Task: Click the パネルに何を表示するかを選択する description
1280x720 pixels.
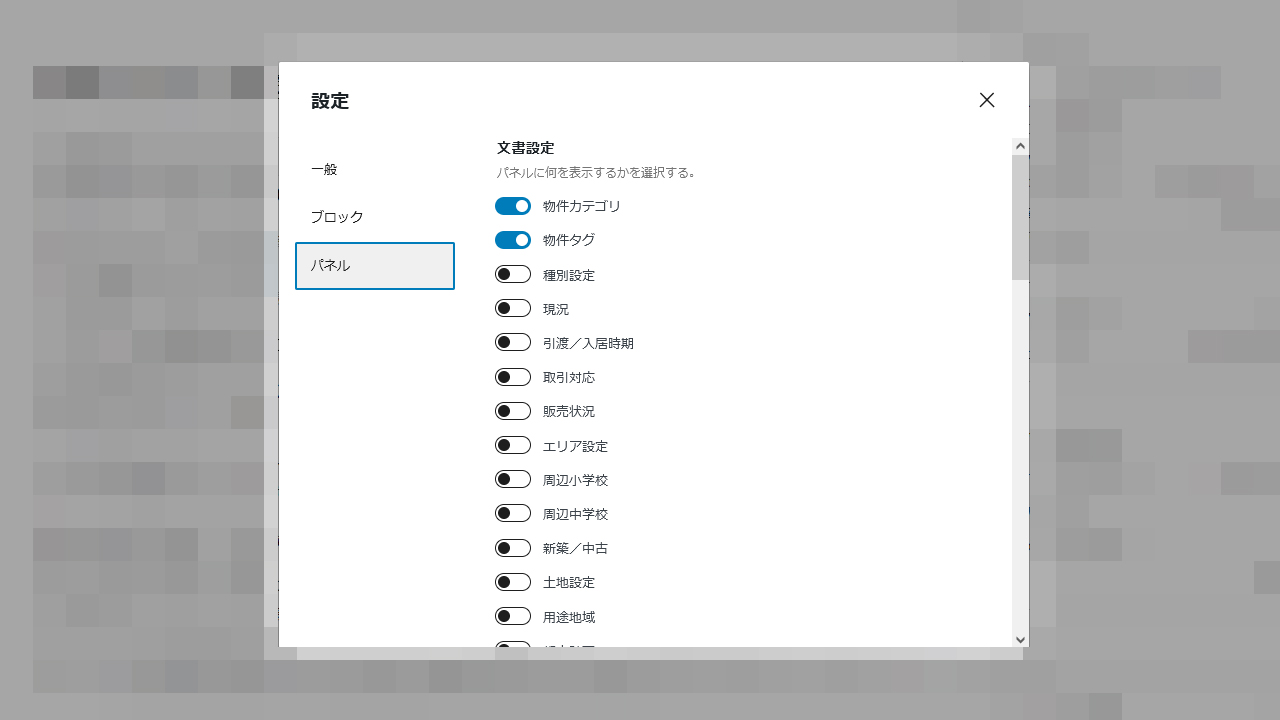Action: click(596, 173)
